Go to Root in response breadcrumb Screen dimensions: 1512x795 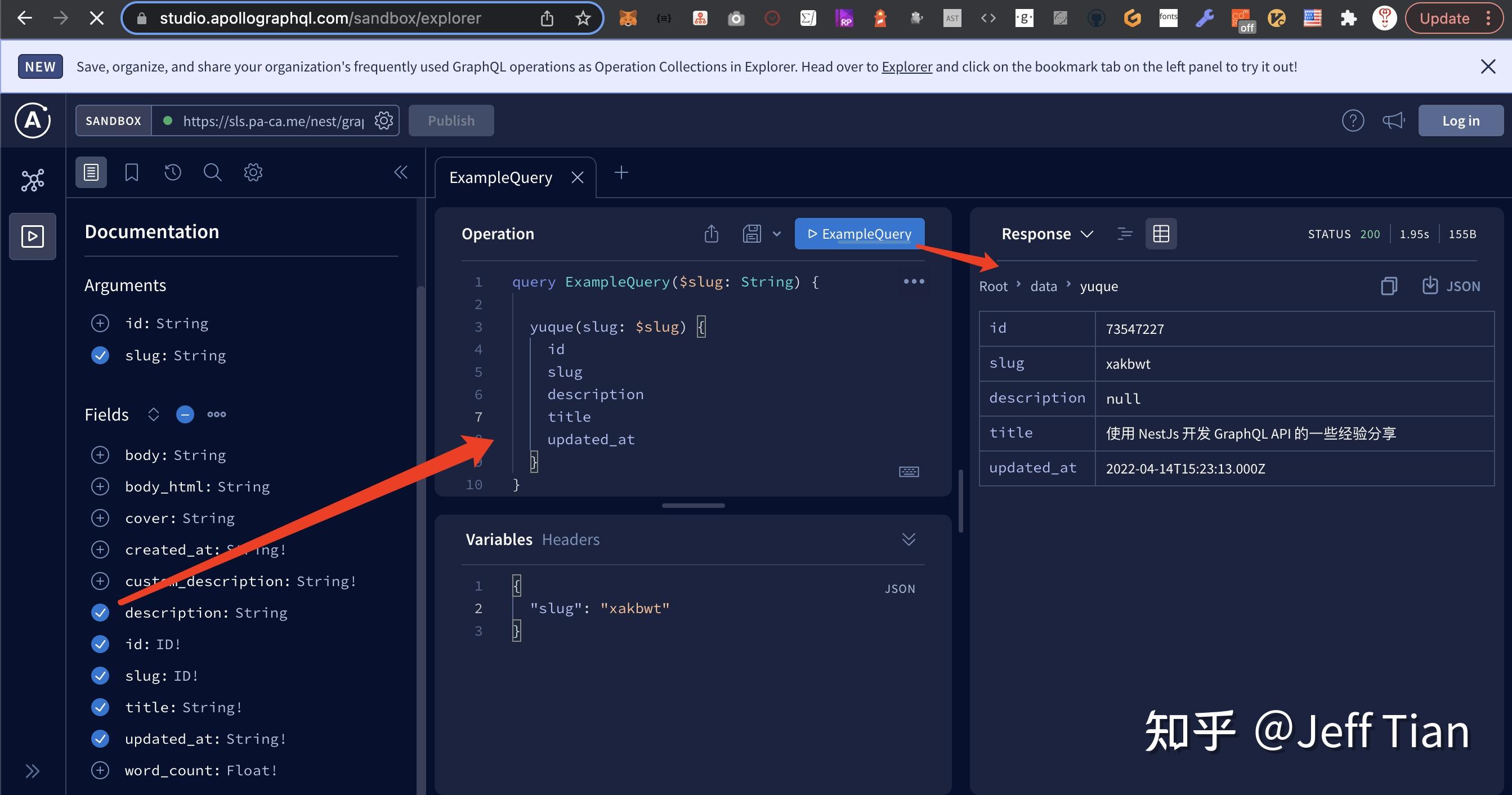[x=993, y=286]
